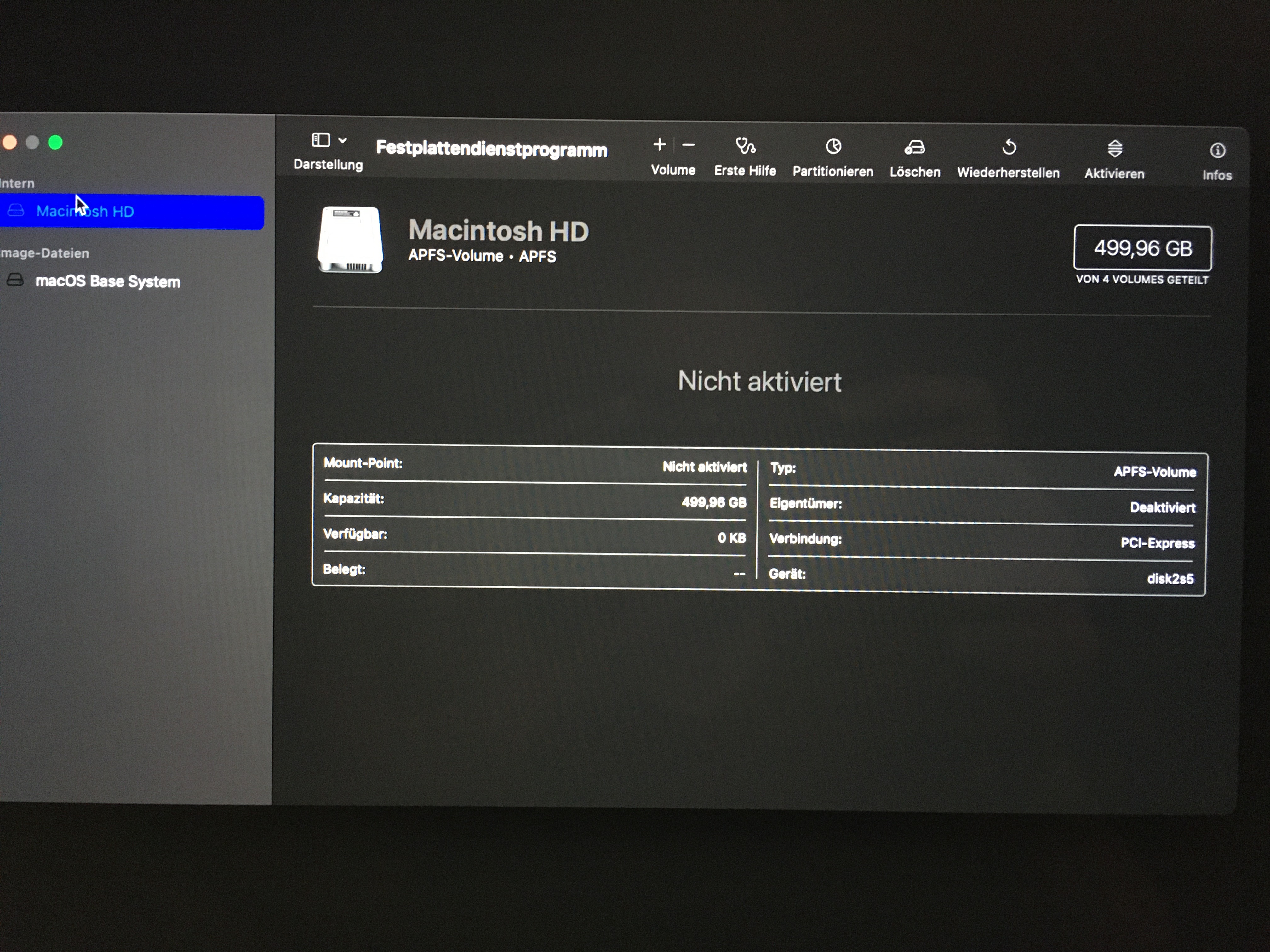Click the macOS Base System drive icon
The height and width of the screenshot is (952, 1270).
[15, 280]
